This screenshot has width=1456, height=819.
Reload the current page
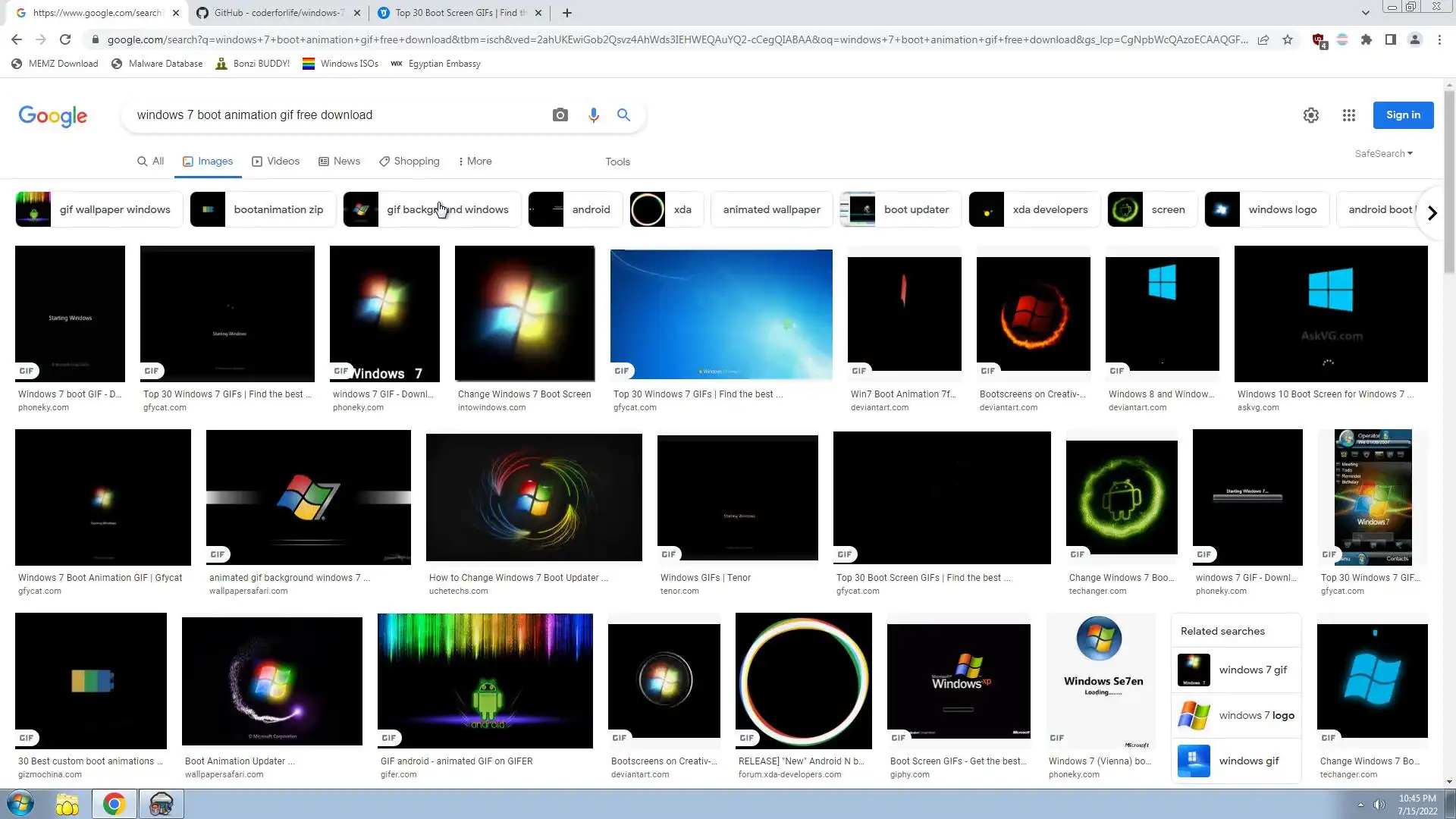65,39
